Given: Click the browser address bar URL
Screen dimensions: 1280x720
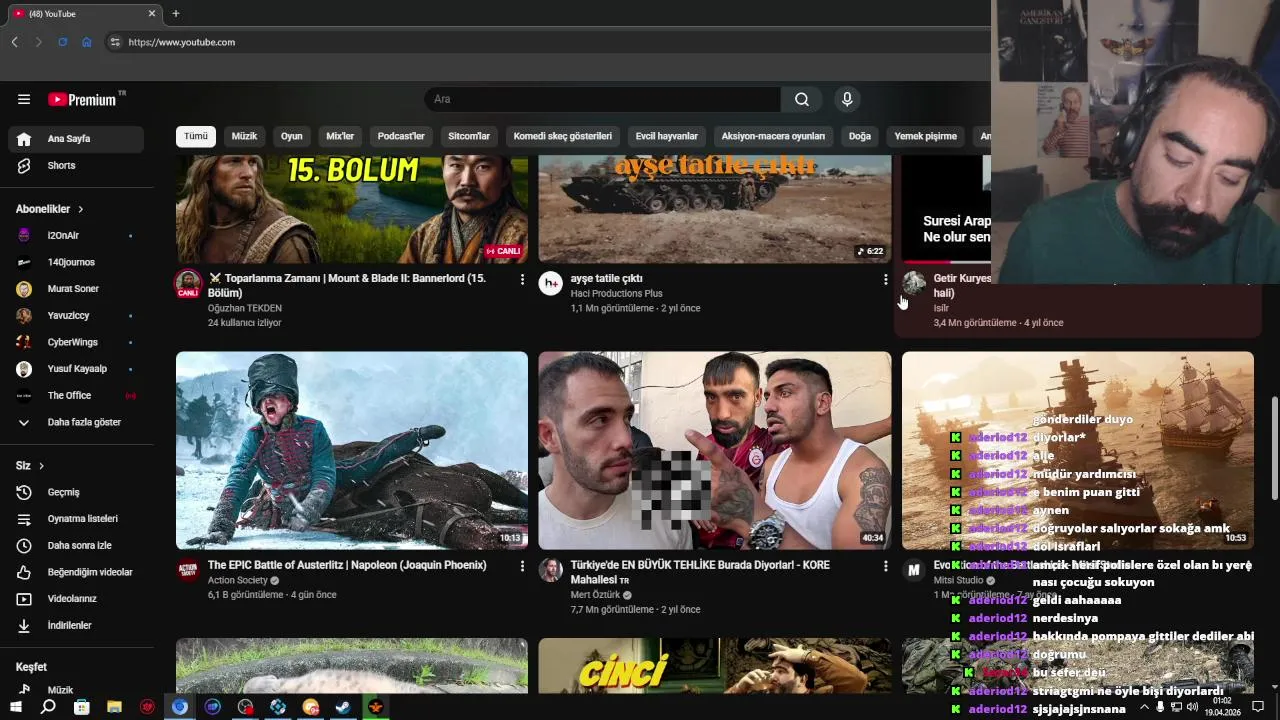Looking at the screenshot, I should click(182, 42).
